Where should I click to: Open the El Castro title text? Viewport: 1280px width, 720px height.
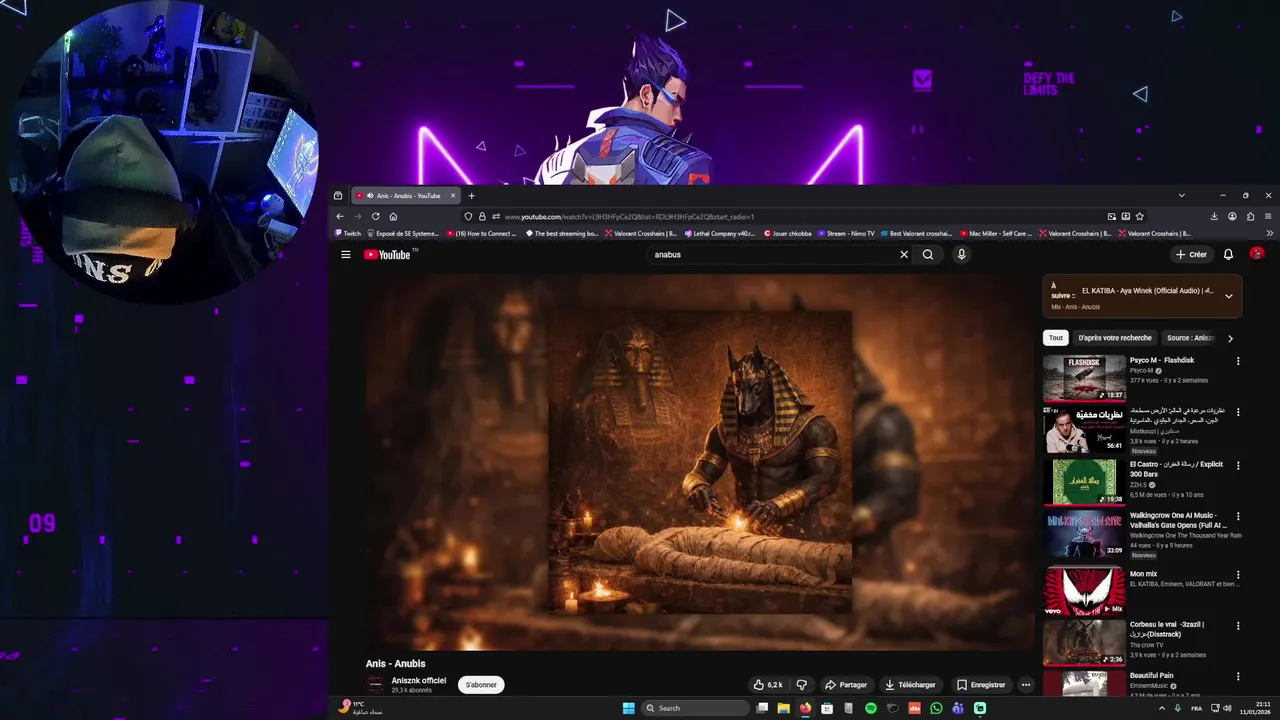click(1175, 469)
